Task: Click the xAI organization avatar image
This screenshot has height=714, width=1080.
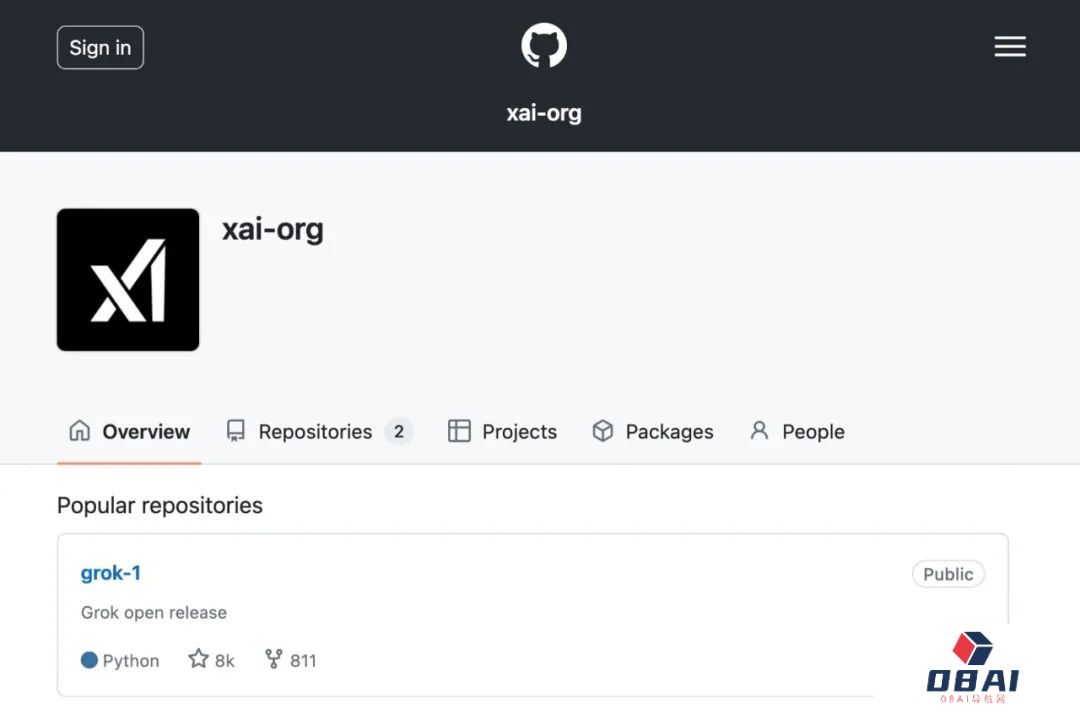Action: tap(128, 280)
